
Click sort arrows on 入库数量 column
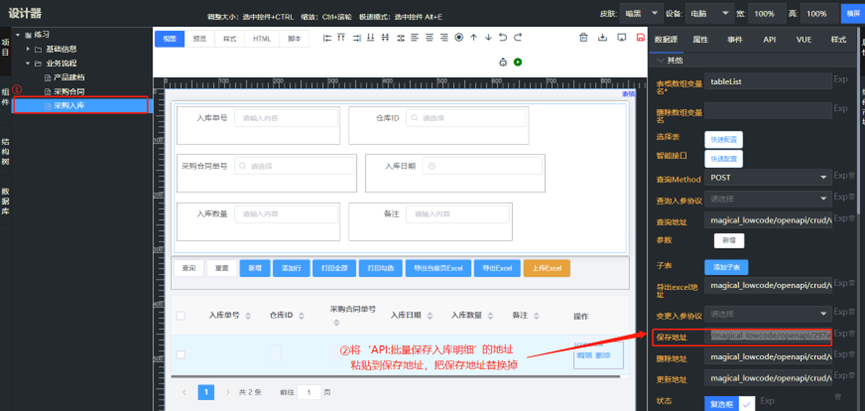click(x=491, y=316)
